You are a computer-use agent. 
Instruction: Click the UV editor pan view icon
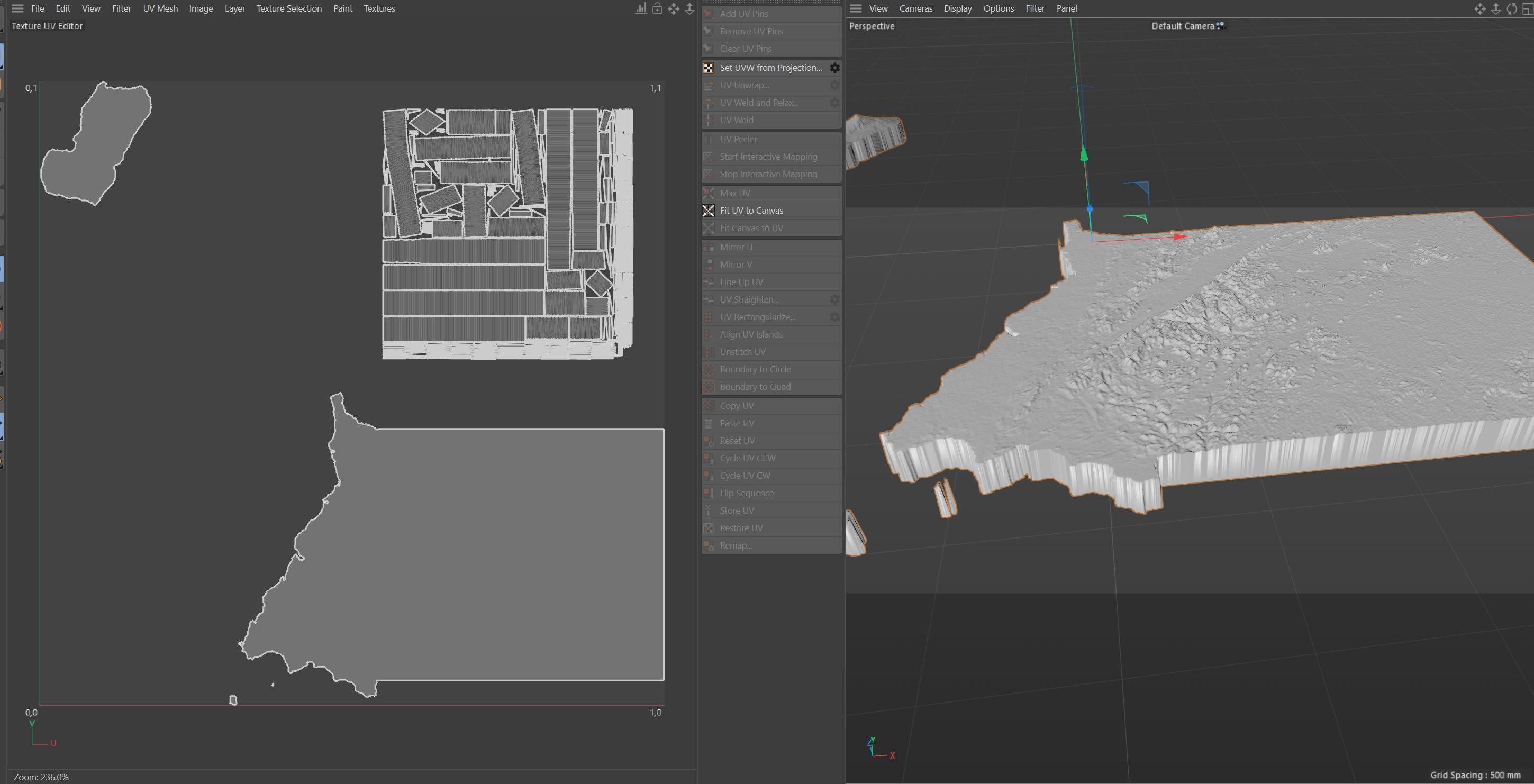(x=674, y=8)
